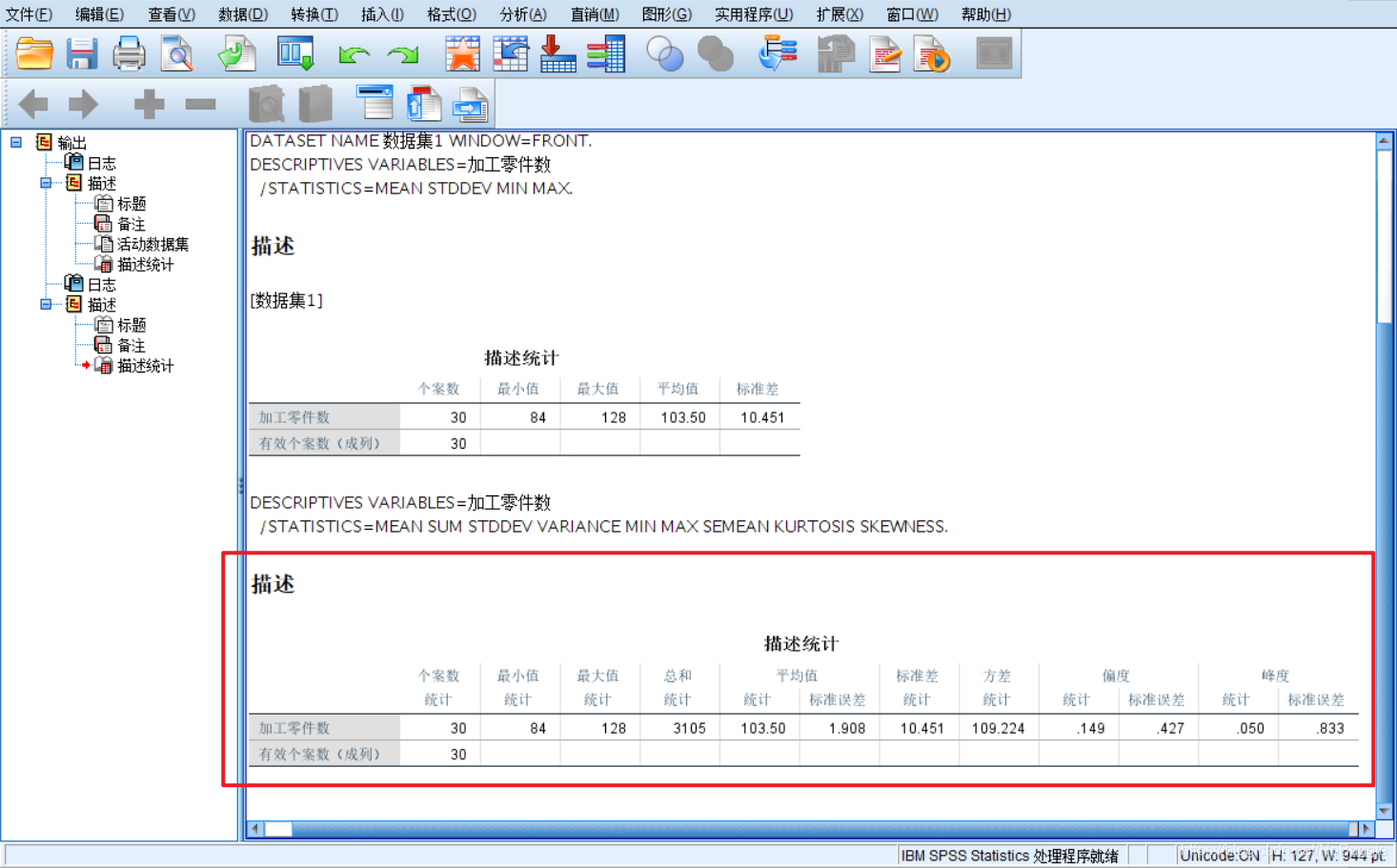Open the 帮助(H) menu
This screenshot has width=1397, height=868.
[986, 14]
